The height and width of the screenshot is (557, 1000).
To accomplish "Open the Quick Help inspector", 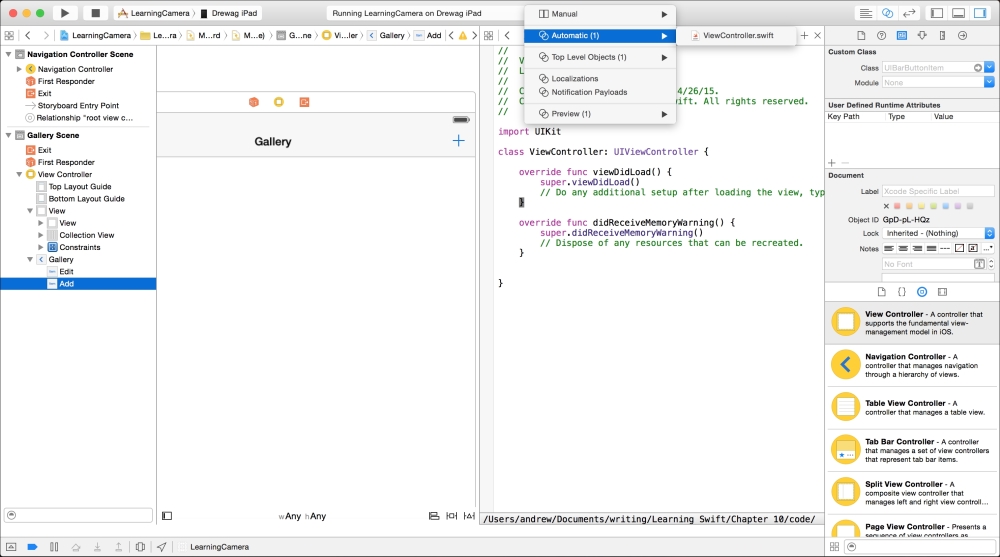I will click(x=881, y=36).
